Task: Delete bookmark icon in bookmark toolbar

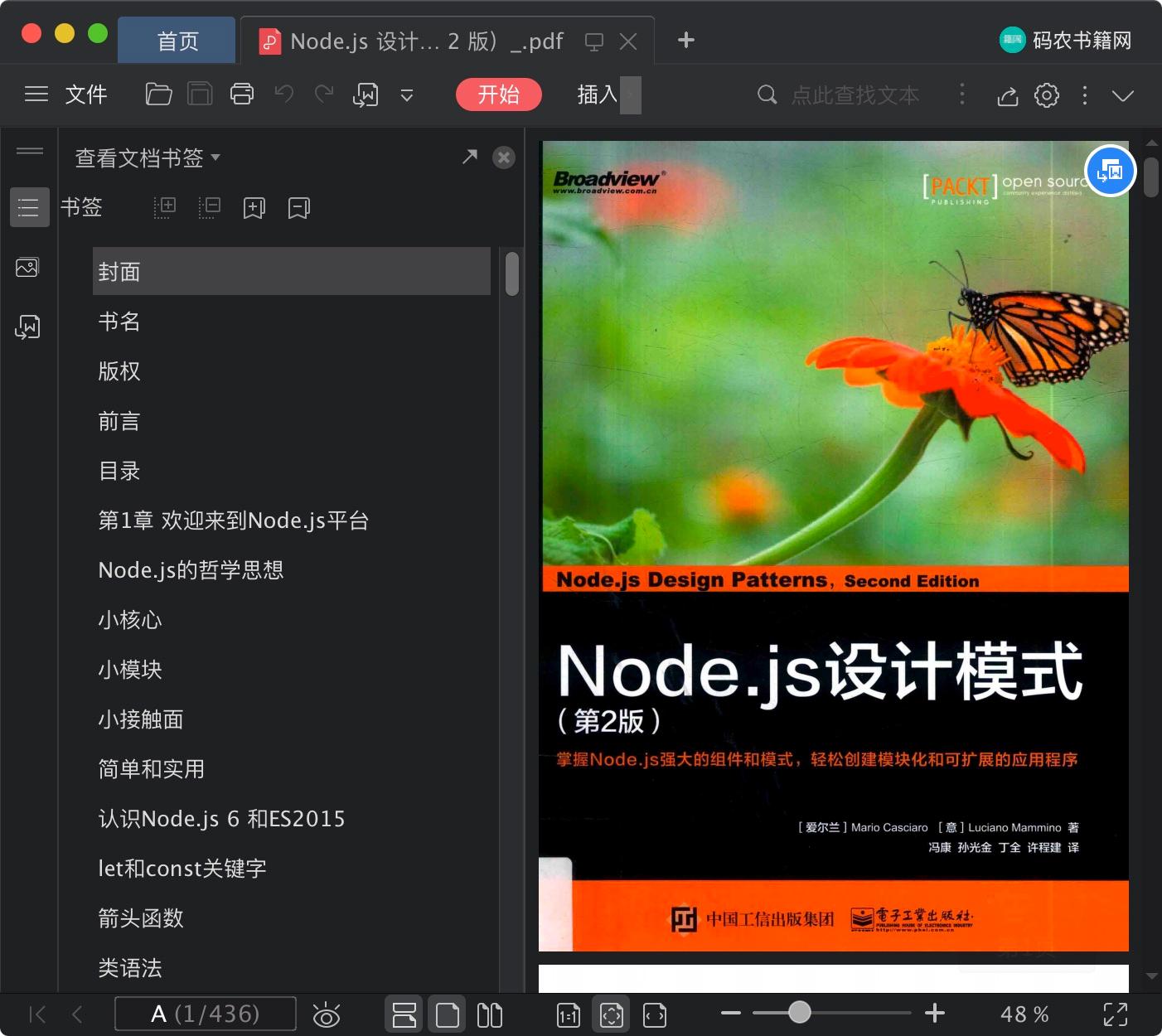Action: (299, 208)
